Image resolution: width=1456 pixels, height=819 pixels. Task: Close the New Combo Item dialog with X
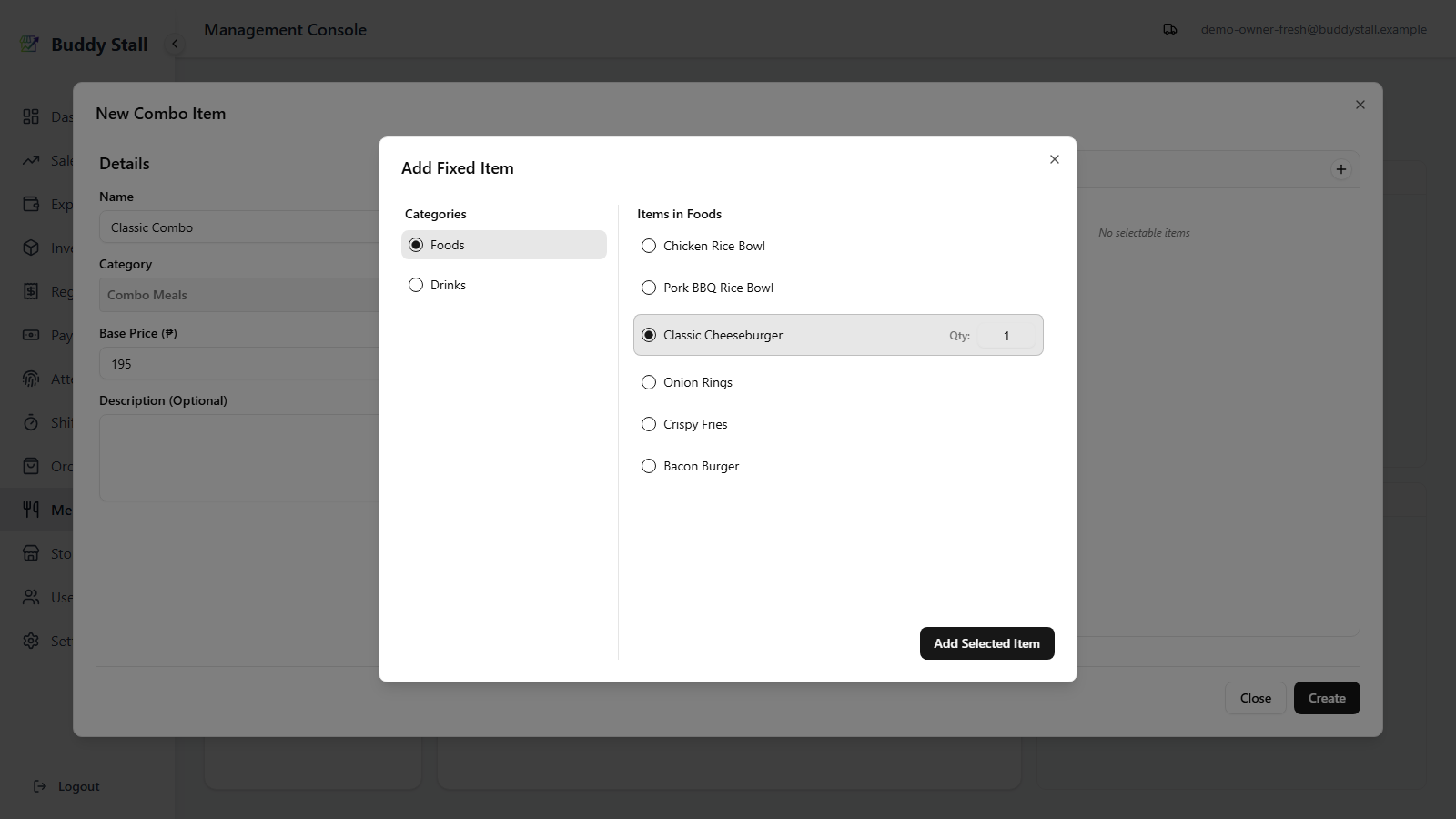1360,105
